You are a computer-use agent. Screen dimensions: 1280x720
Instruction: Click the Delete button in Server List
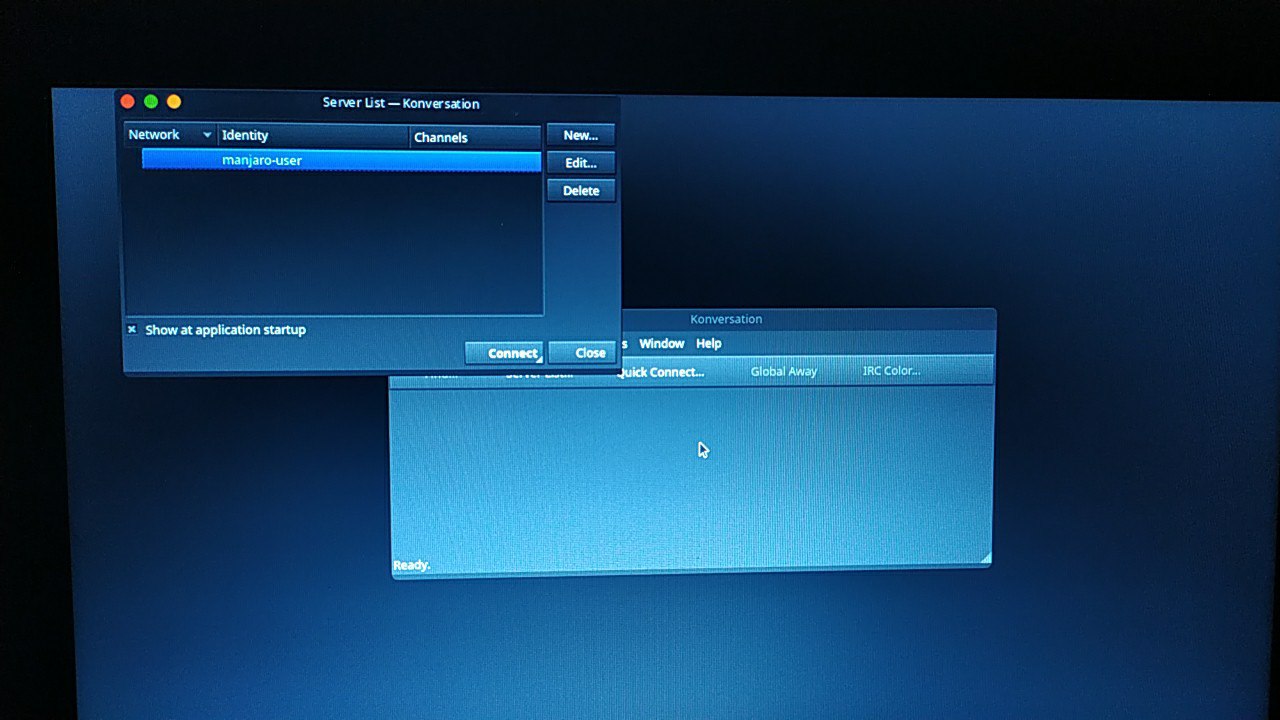pyautogui.click(x=580, y=190)
